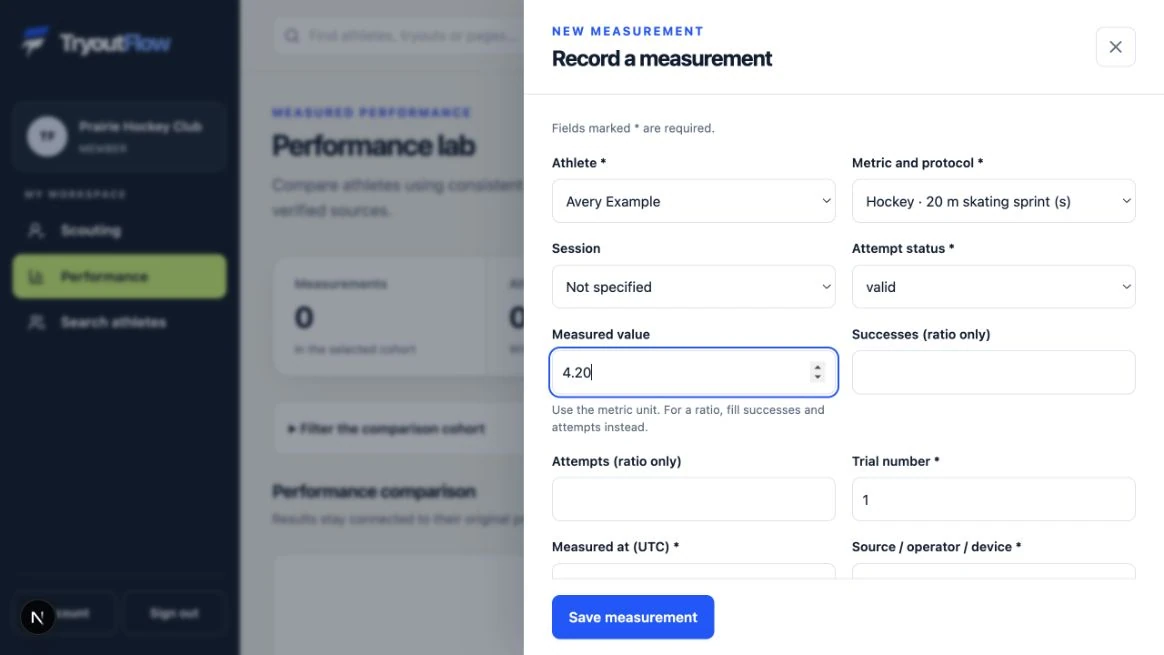Click the Source / operator / device field
The width and height of the screenshot is (1164, 655).
993,571
